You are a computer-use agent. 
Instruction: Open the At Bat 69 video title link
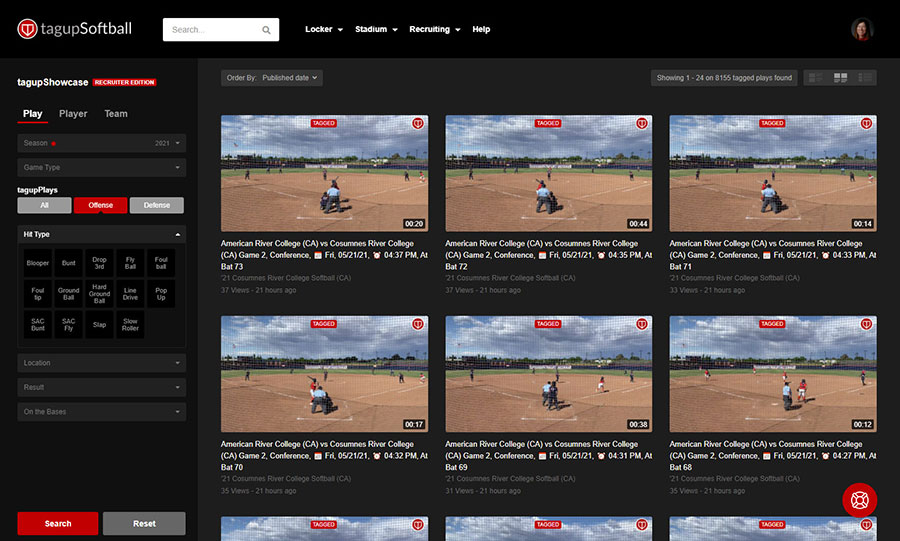click(549, 456)
